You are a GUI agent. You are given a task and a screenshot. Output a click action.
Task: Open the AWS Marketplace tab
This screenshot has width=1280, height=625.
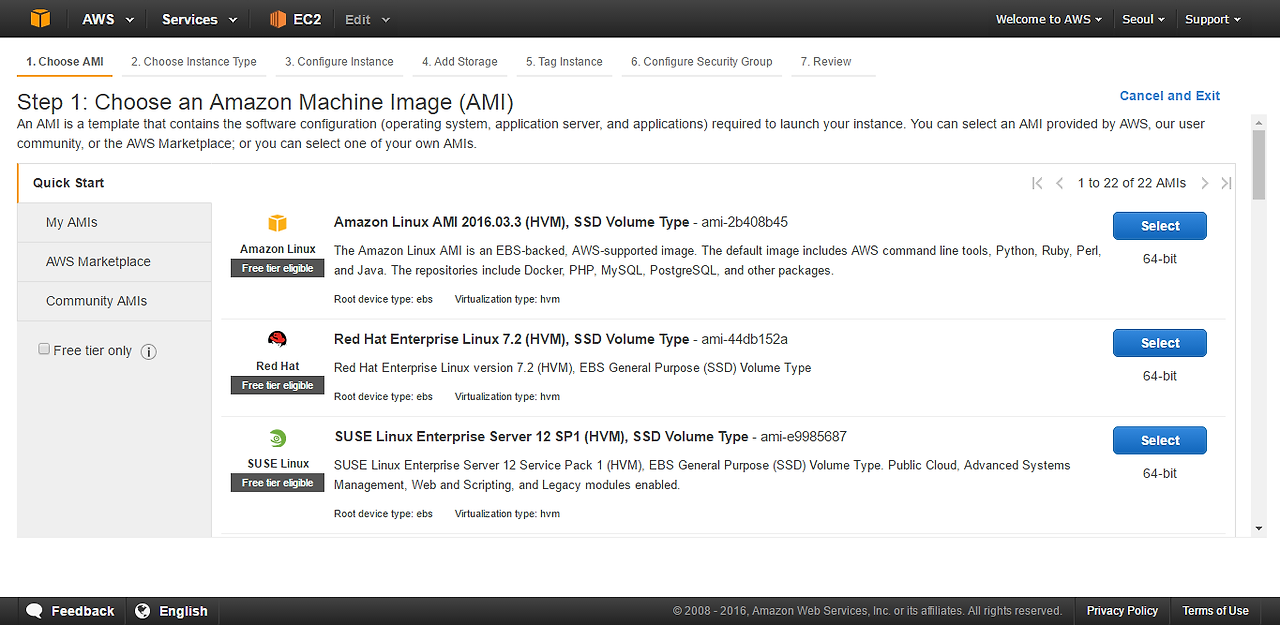[98, 262]
